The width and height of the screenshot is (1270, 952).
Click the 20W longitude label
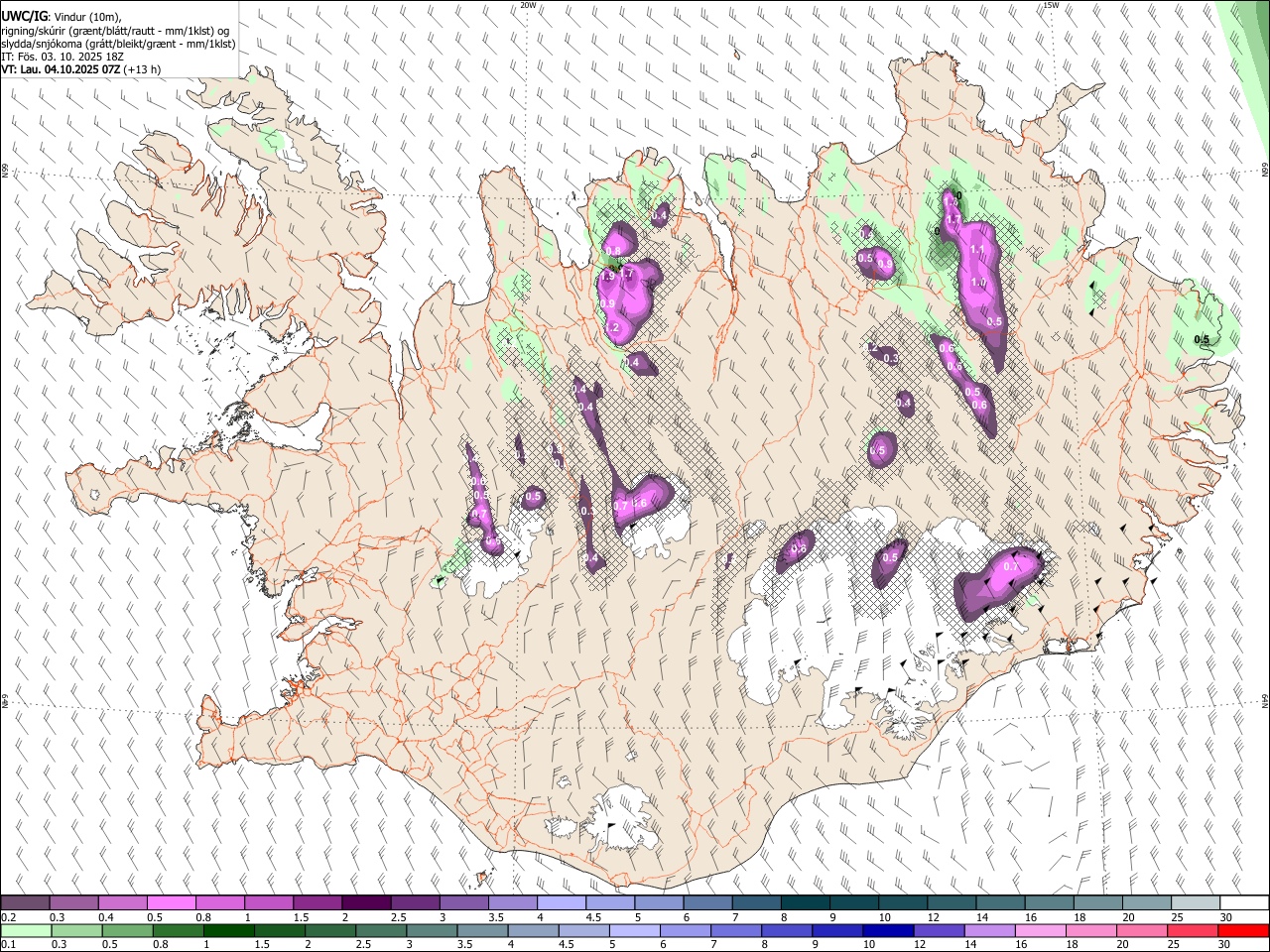pyautogui.click(x=529, y=5)
